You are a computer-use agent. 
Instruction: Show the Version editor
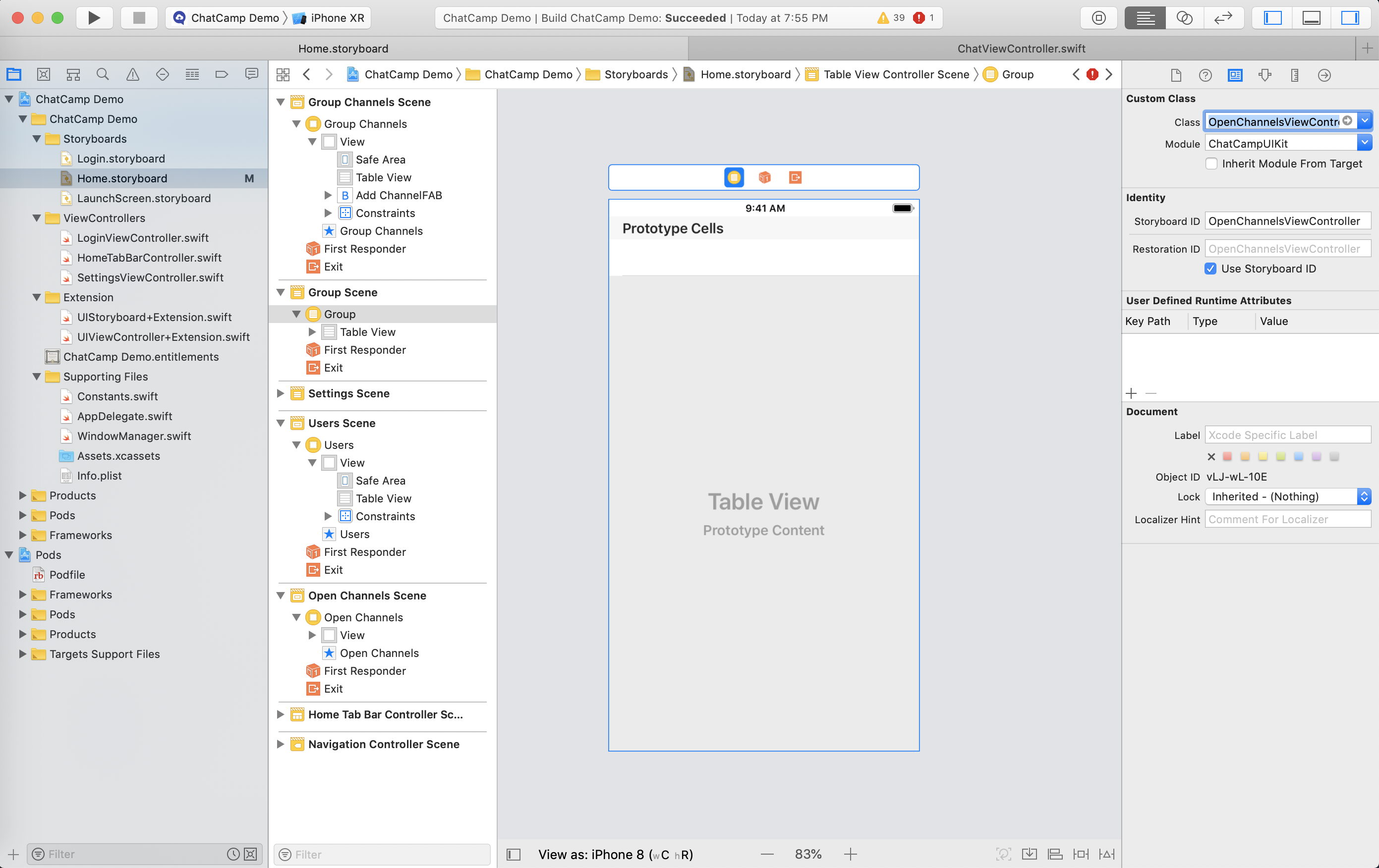tap(1223, 18)
